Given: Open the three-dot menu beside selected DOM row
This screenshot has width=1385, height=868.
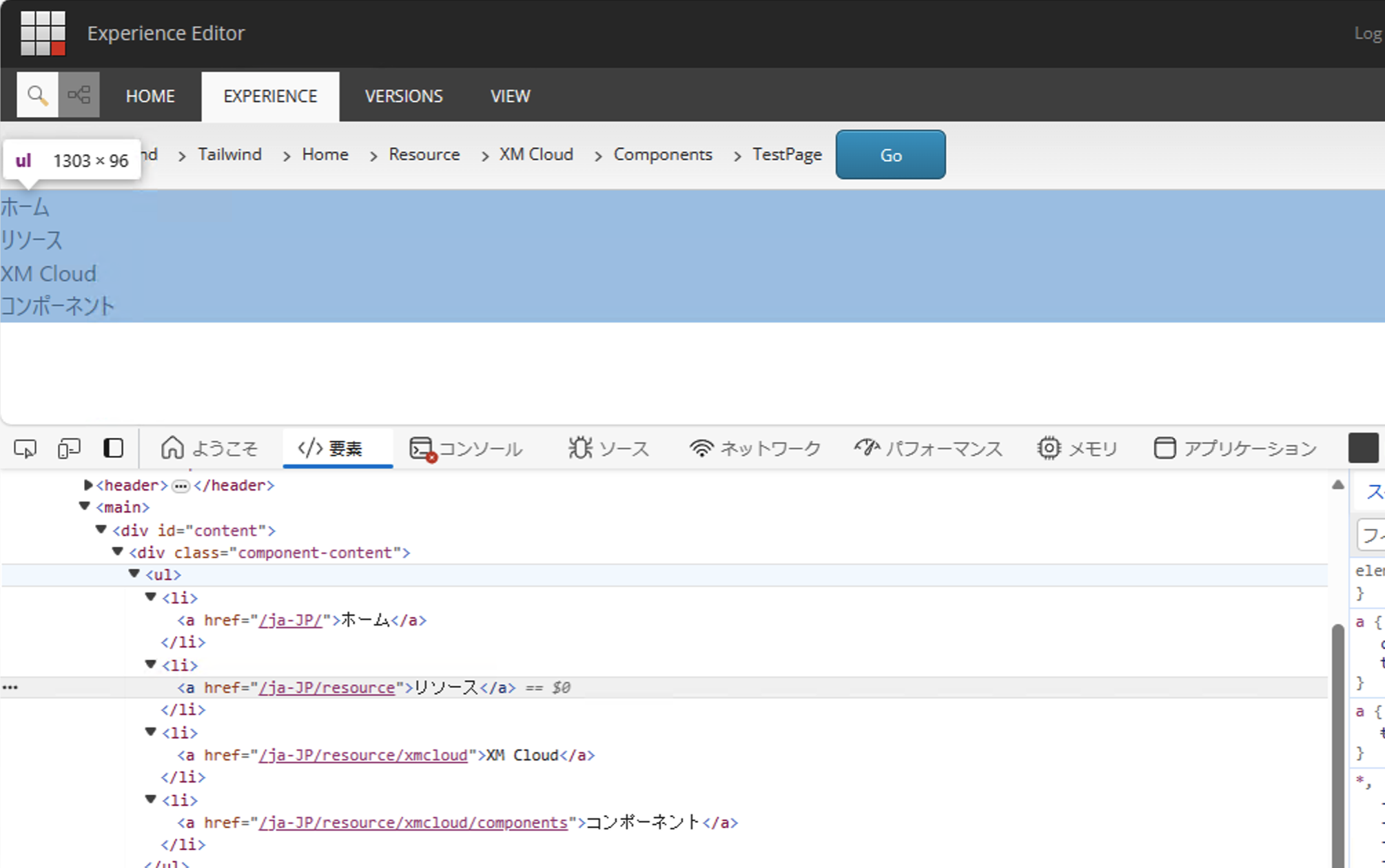Looking at the screenshot, I should (x=10, y=688).
